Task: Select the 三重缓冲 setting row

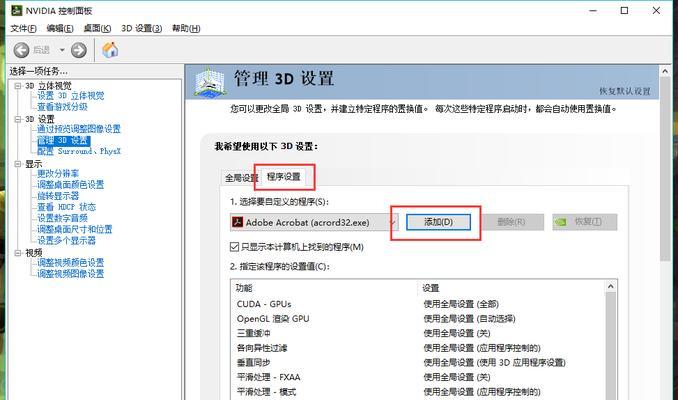Action: (x=419, y=333)
